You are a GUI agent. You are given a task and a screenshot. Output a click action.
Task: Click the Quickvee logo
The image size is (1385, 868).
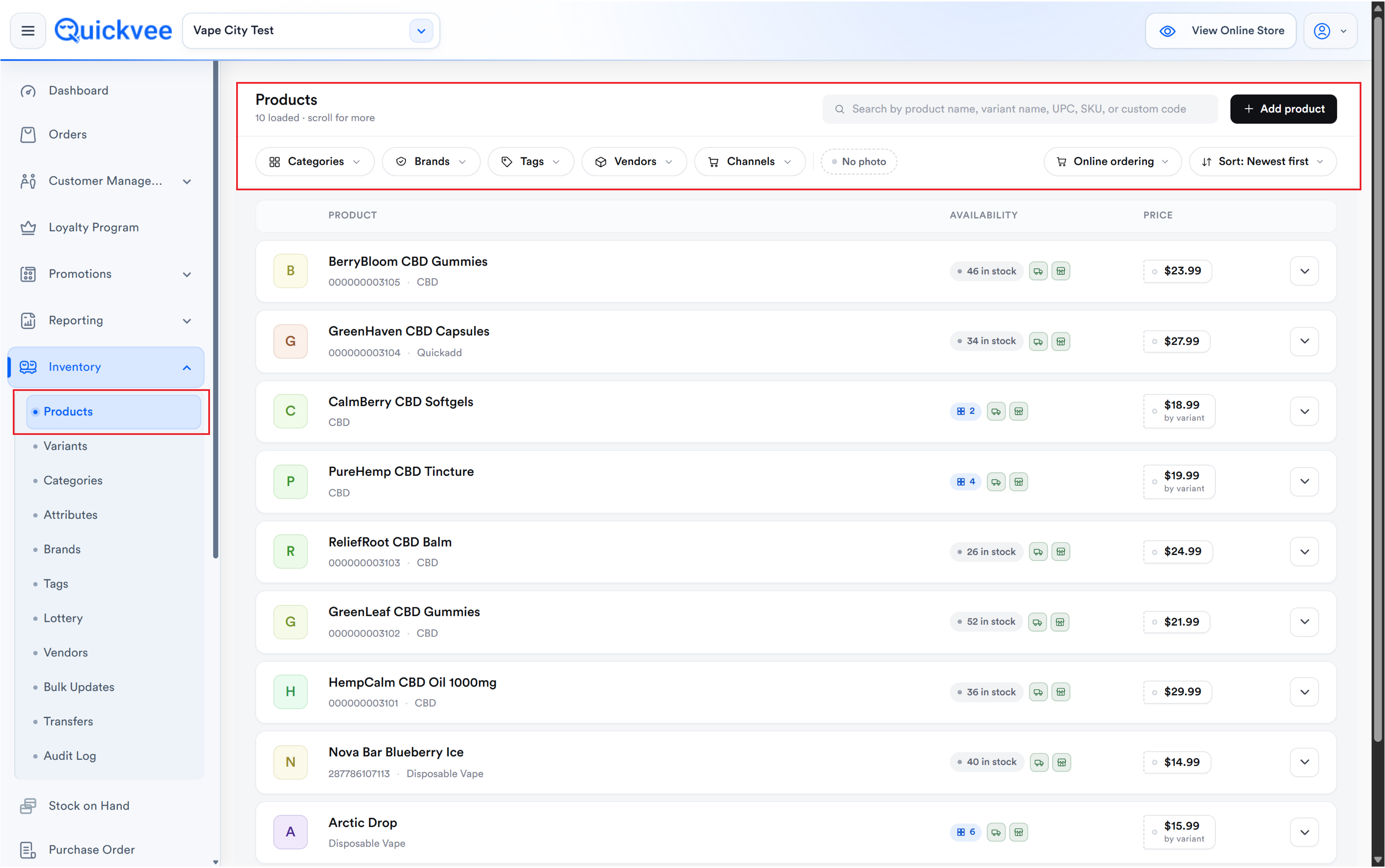pos(113,30)
